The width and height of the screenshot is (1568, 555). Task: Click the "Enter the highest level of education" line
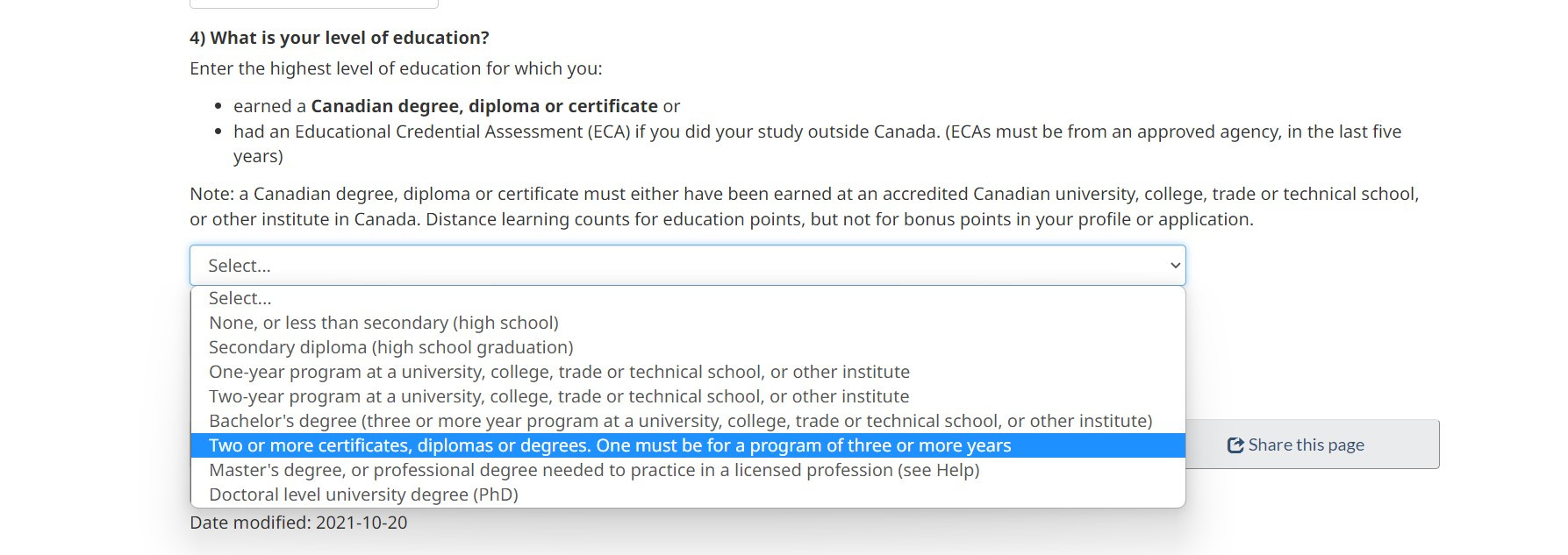(396, 68)
